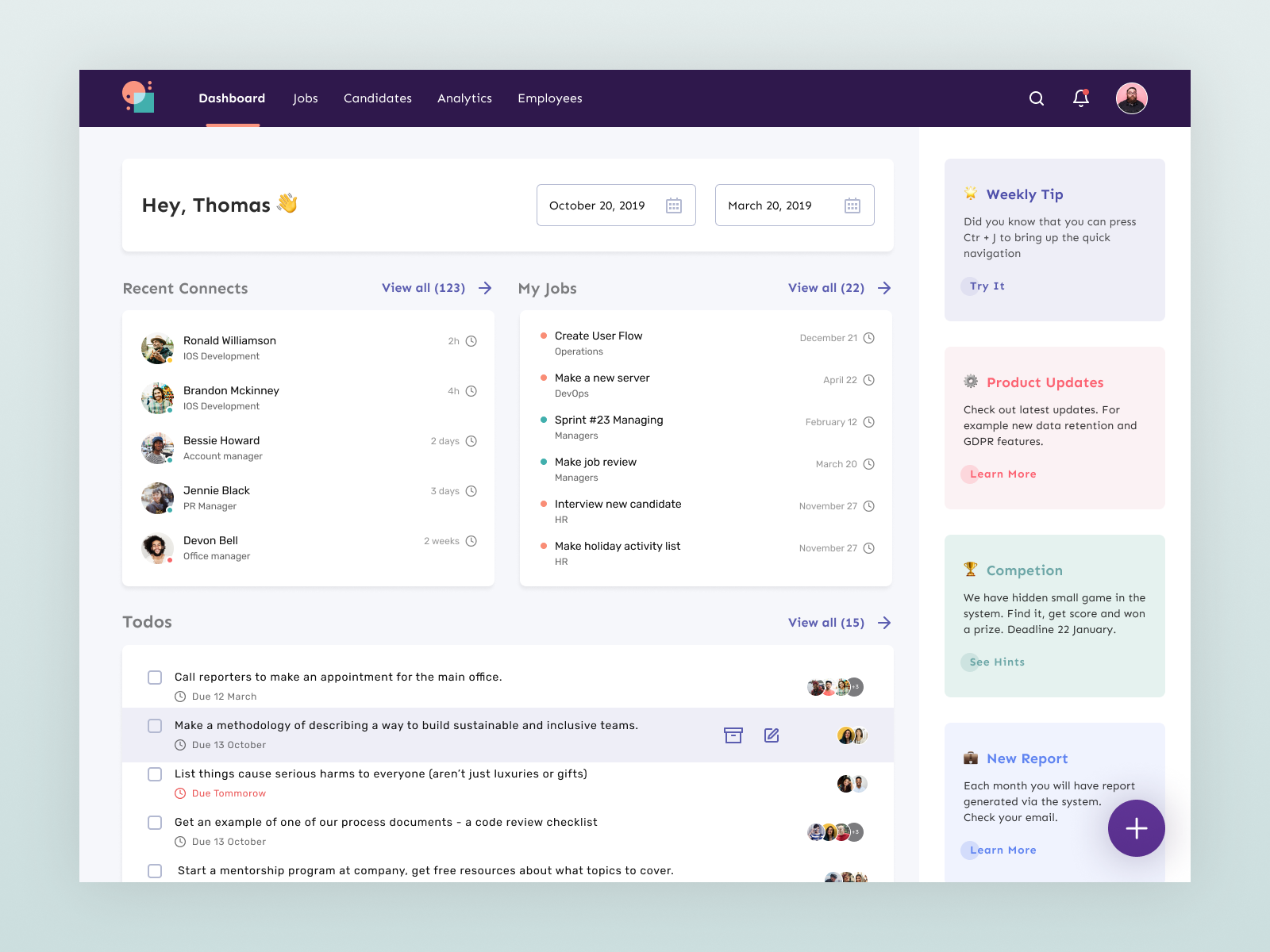This screenshot has height=952, width=1270.
Task: Click assignee avatars on Call reporters todo
Action: coord(835,687)
